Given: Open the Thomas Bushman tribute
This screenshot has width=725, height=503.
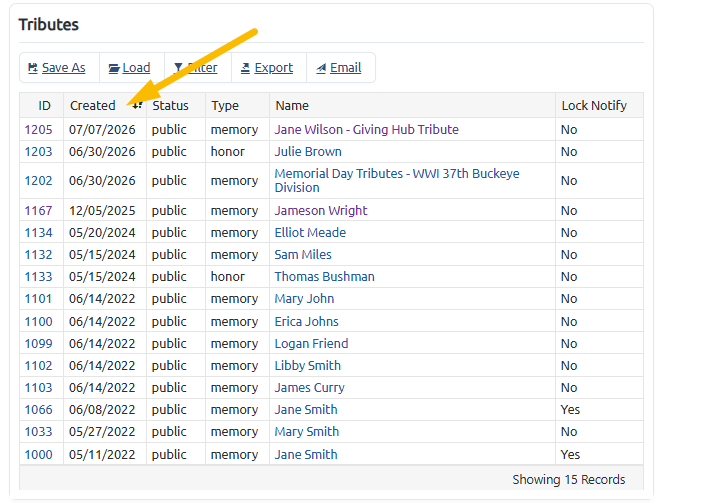Looking at the screenshot, I should coord(325,277).
